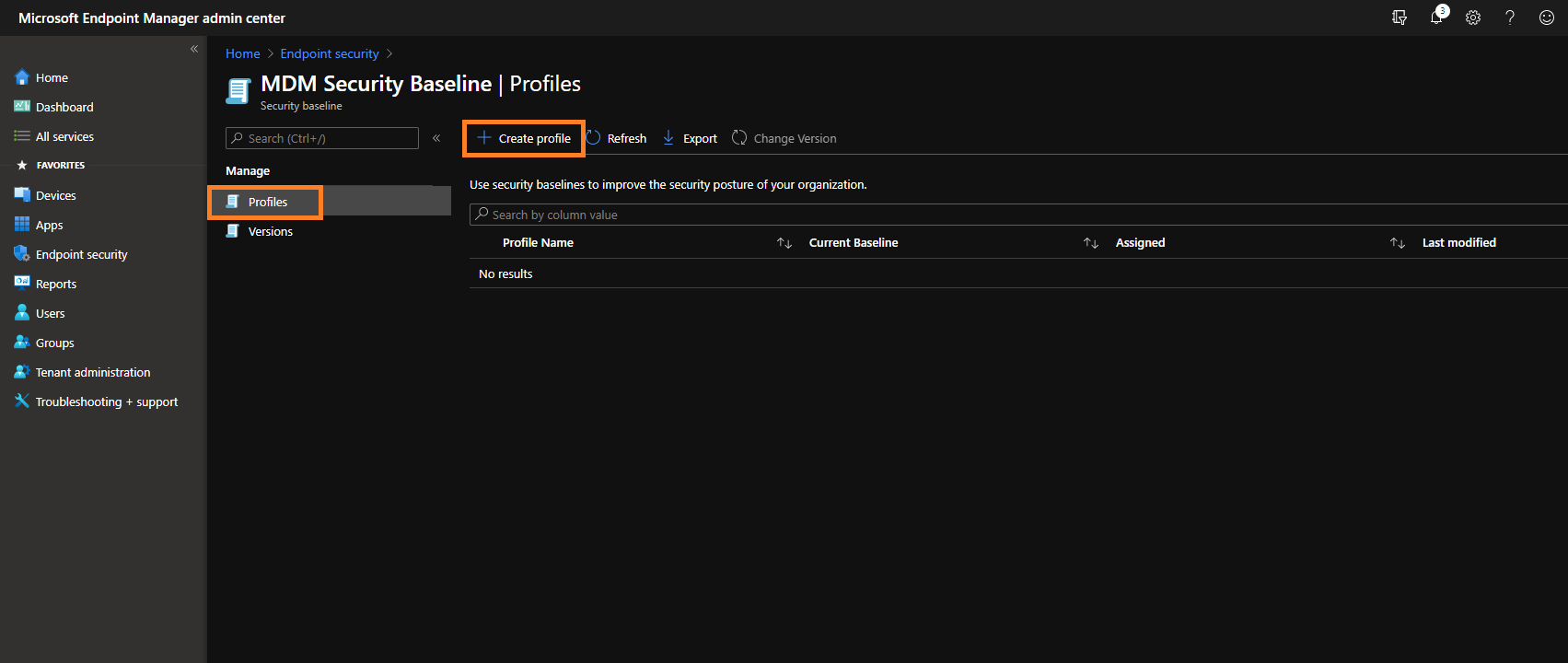
Task: Sort by Last modified column header
Action: point(1458,242)
